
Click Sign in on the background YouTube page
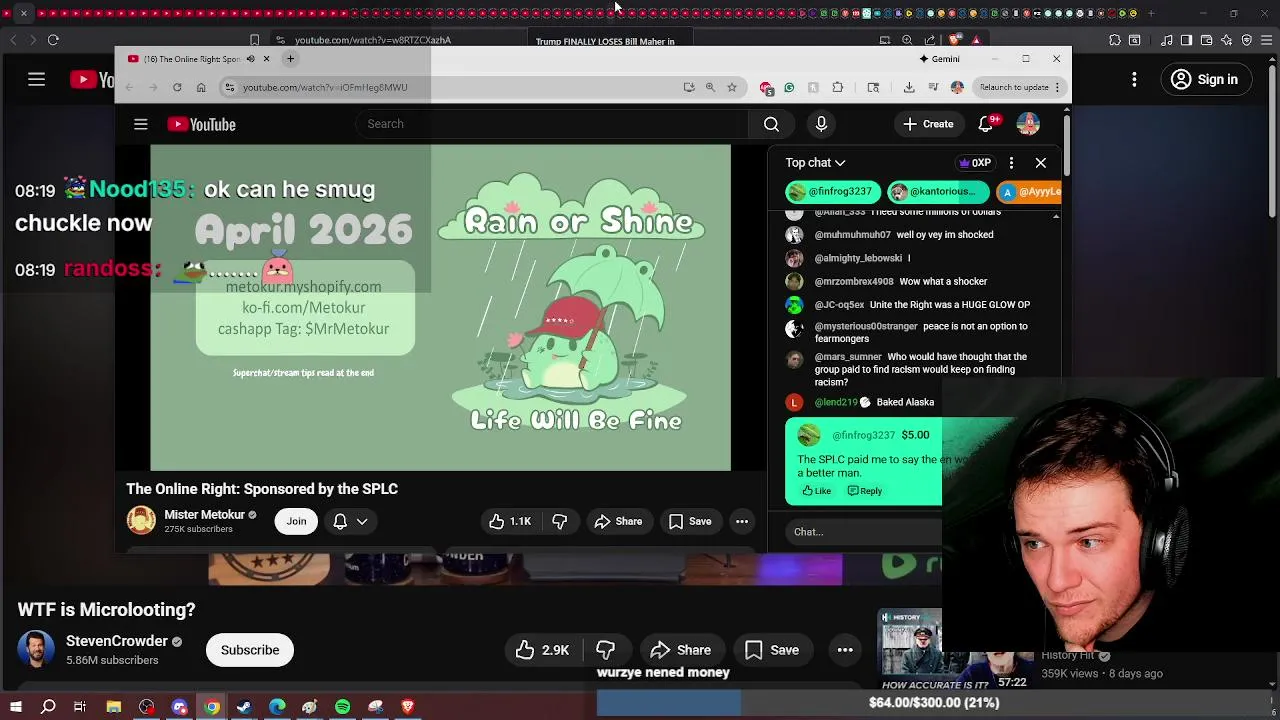click(1205, 79)
